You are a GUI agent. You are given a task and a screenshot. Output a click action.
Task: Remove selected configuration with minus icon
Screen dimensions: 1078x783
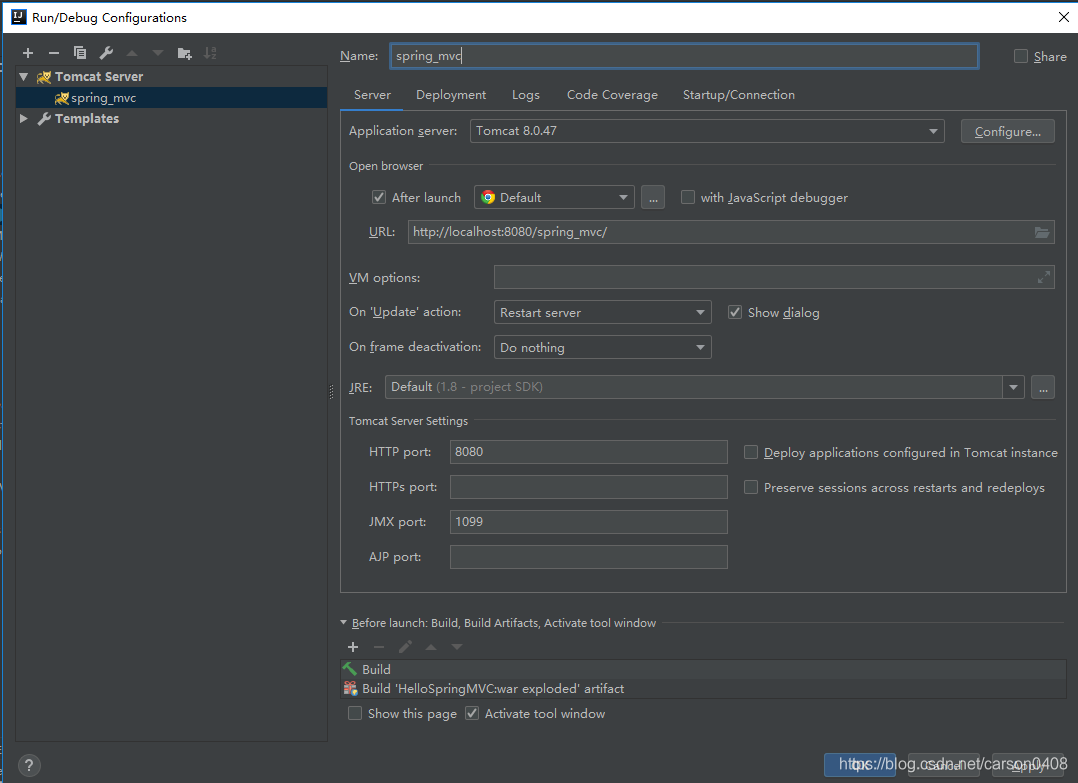54,53
